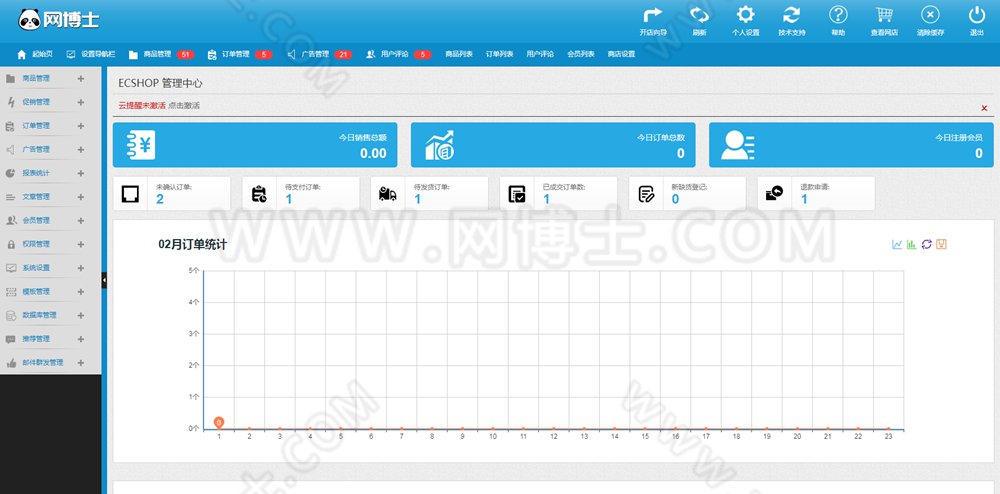
Task: Click the 刷新 refresh icon
Action: 700,15
